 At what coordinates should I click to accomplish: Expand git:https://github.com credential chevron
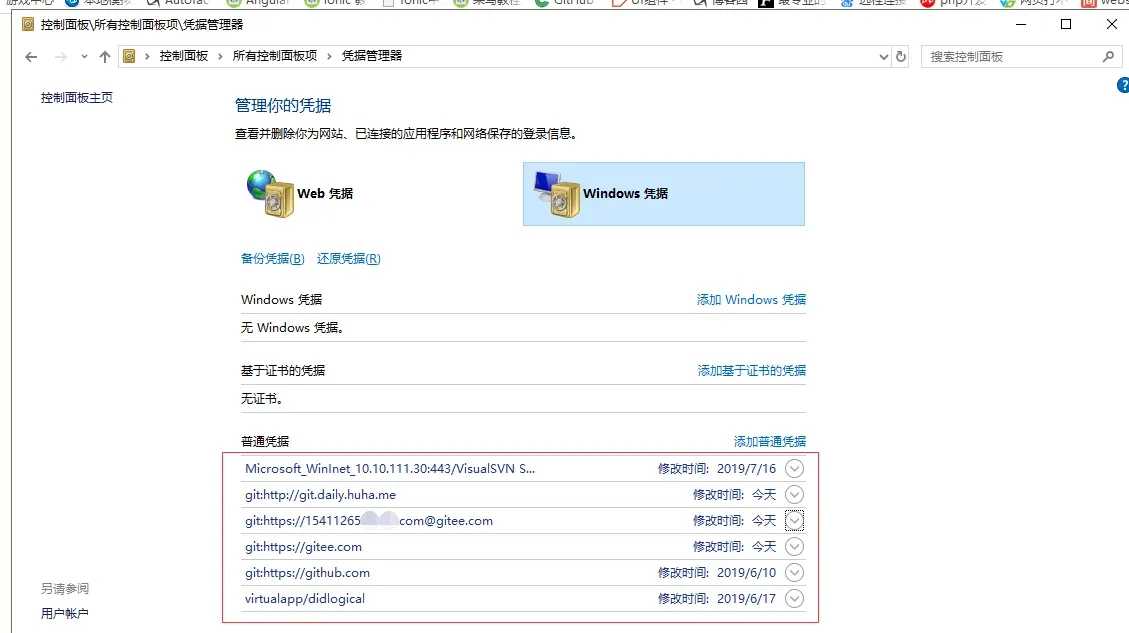click(794, 573)
